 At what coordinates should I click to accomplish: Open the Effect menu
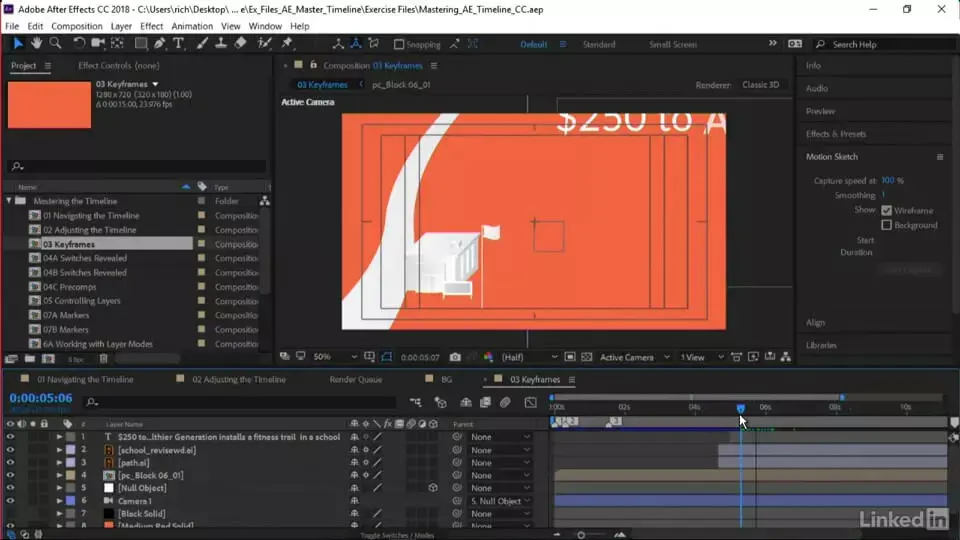click(151, 26)
